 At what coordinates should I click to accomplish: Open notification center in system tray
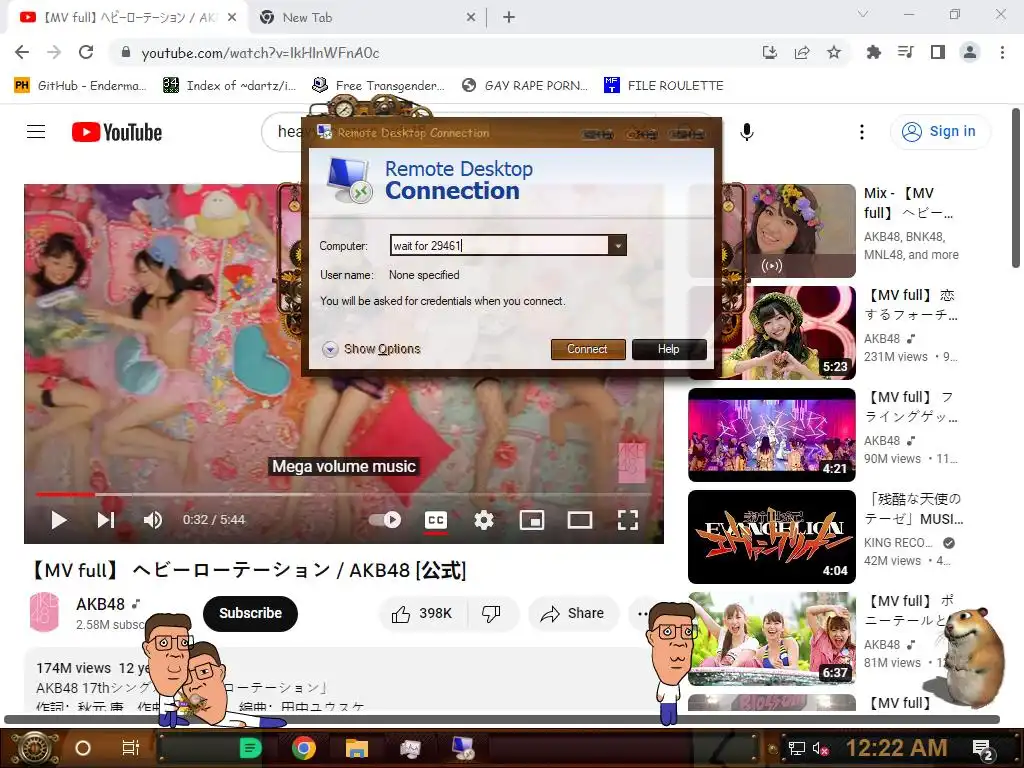982,749
